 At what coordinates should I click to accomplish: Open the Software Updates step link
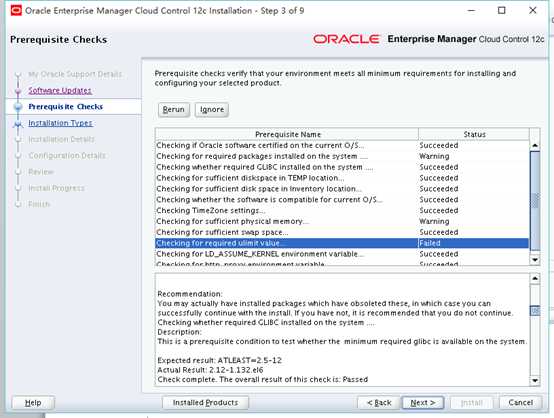[x=60, y=90]
